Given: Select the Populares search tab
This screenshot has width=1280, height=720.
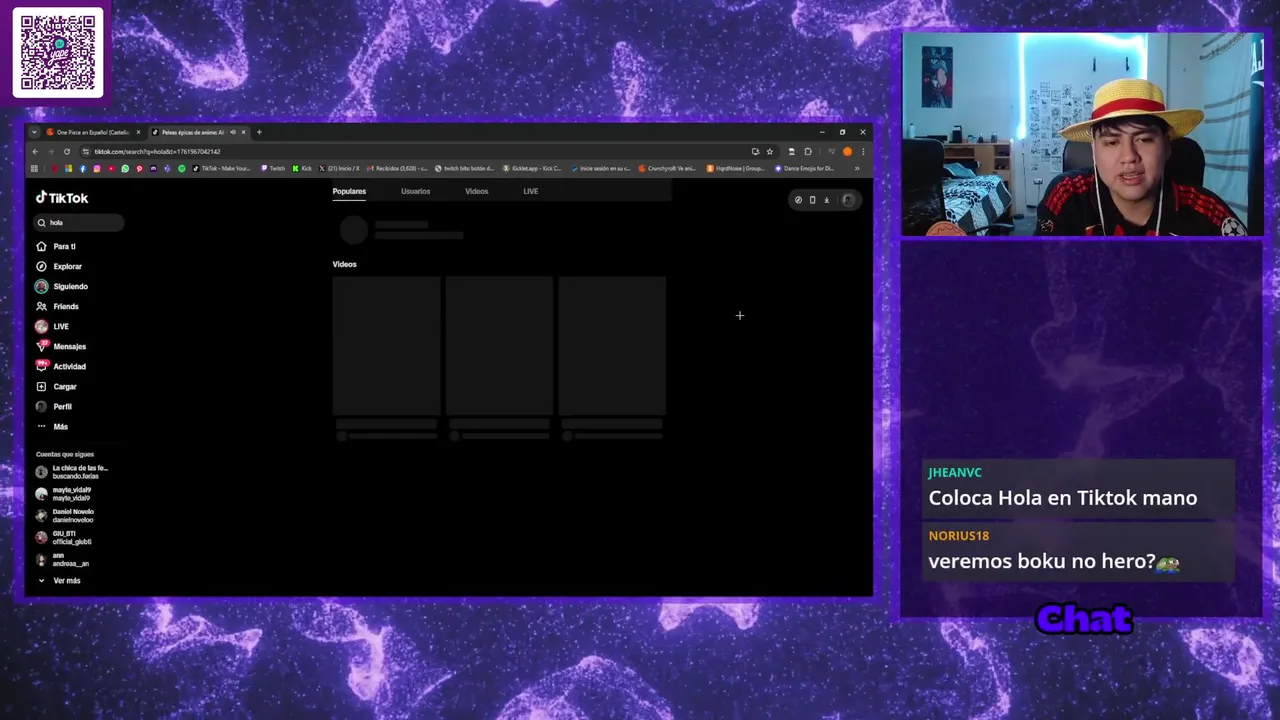Looking at the screenshot, I should [x=349, y=191].
